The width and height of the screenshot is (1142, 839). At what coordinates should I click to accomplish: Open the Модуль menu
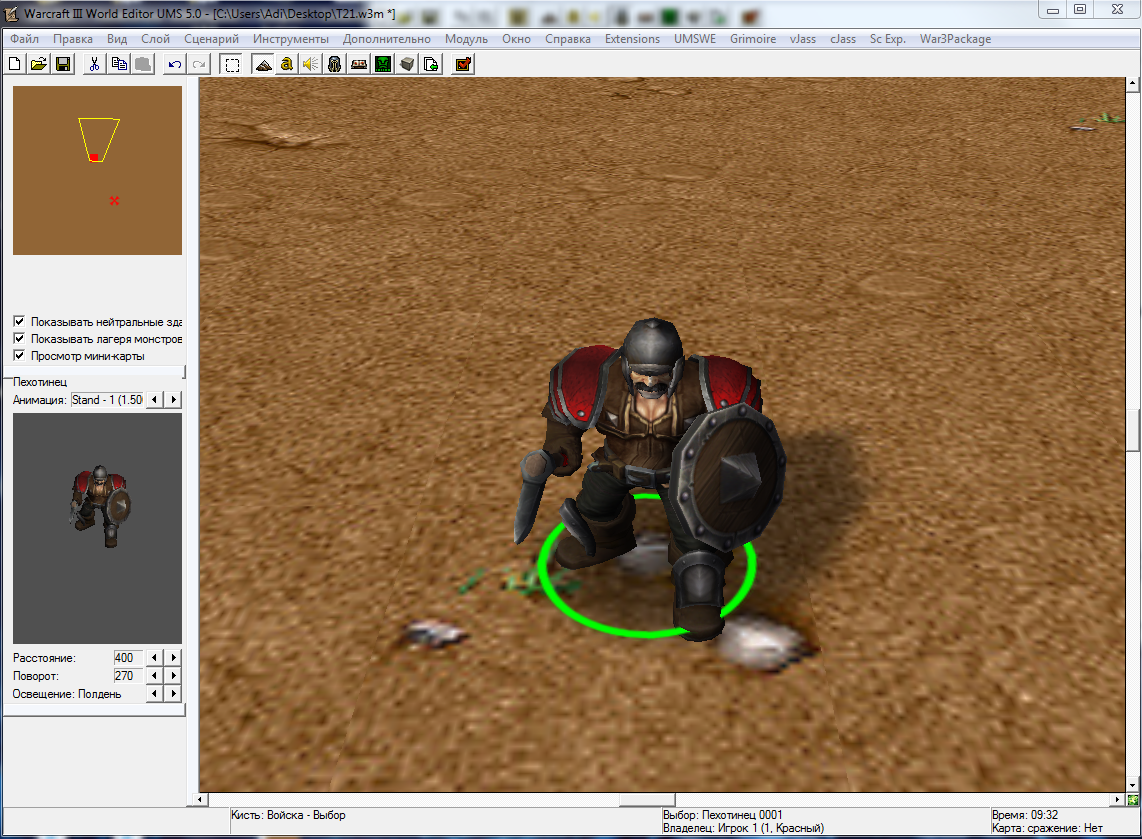coord(466,39)
